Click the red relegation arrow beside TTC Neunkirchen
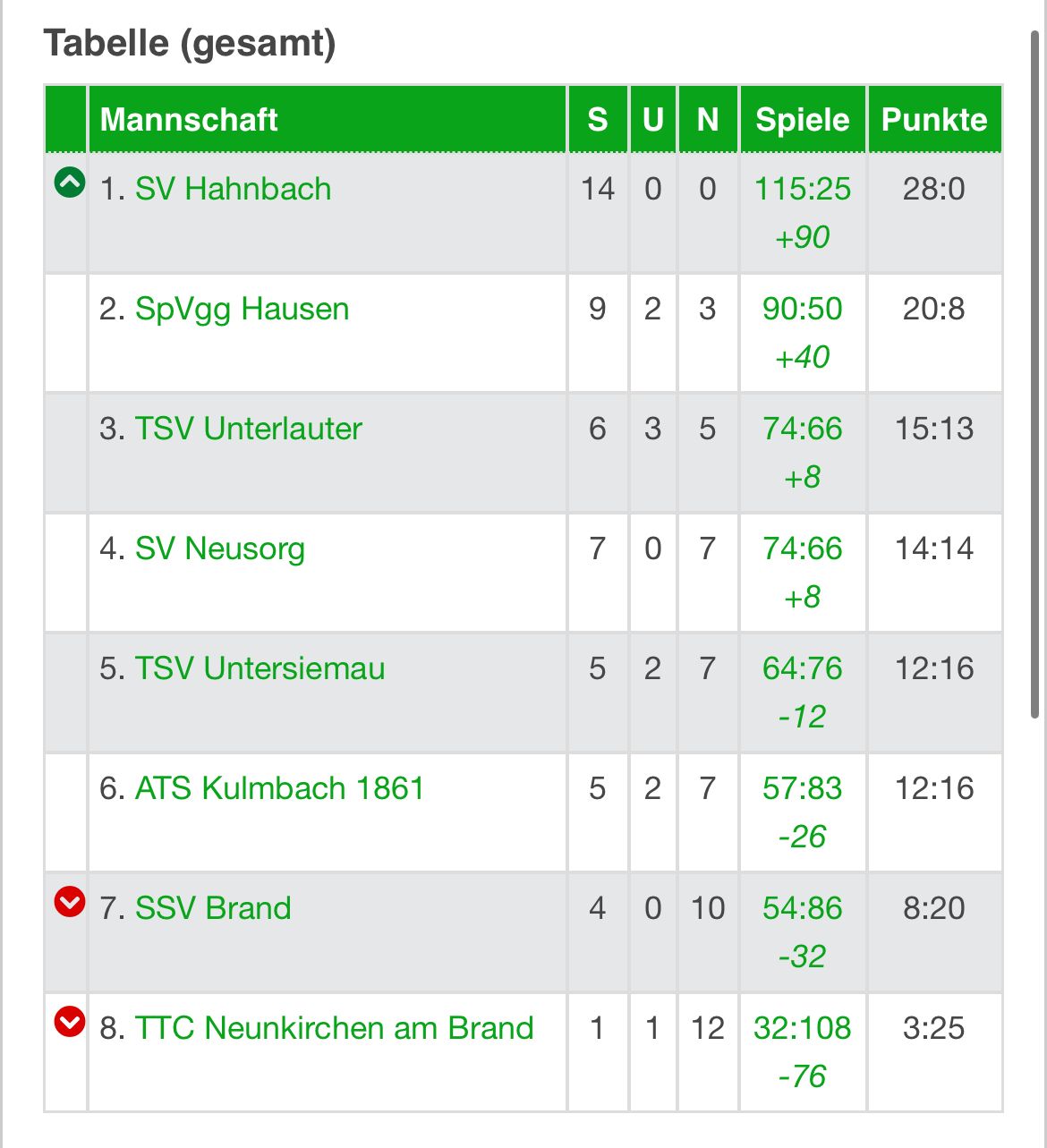The width and height of the screenshot is (1047, 1148). coord(69,1021)
